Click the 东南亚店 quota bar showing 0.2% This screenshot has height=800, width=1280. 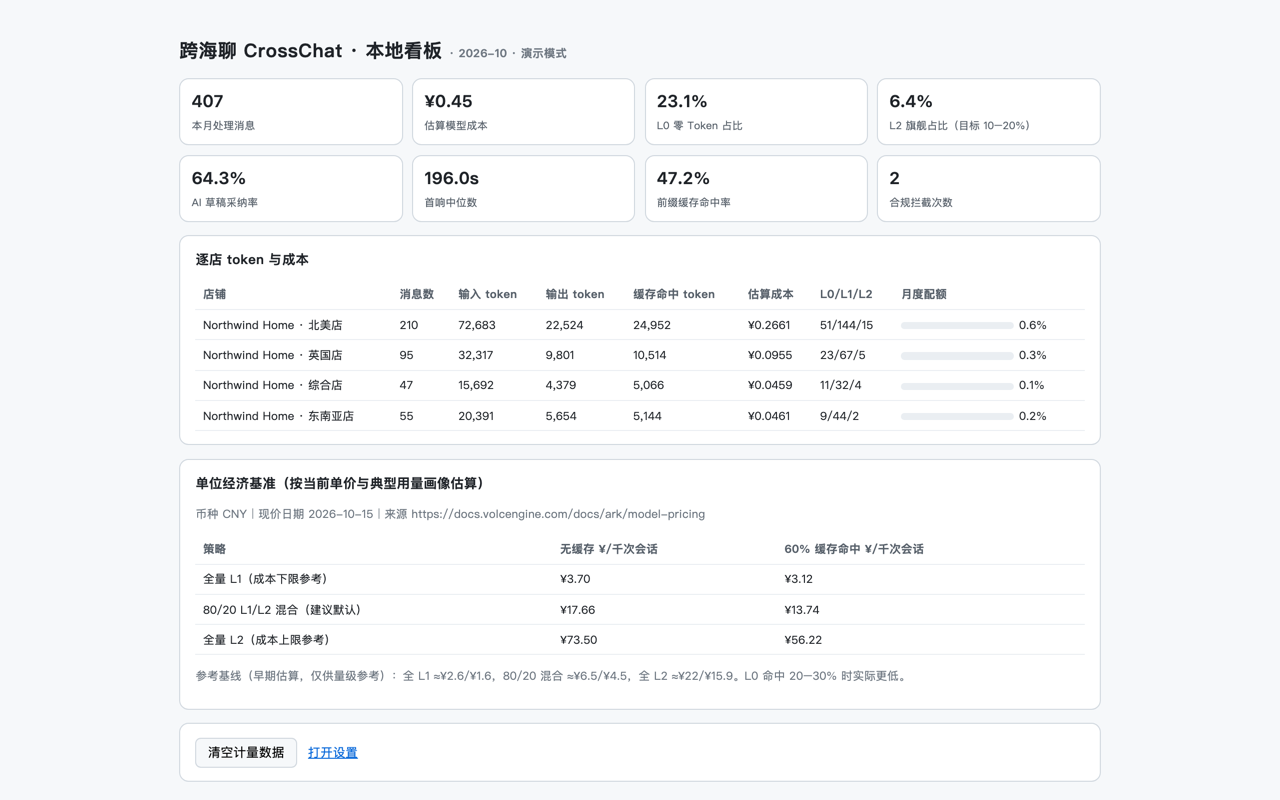tap(957, 416)
